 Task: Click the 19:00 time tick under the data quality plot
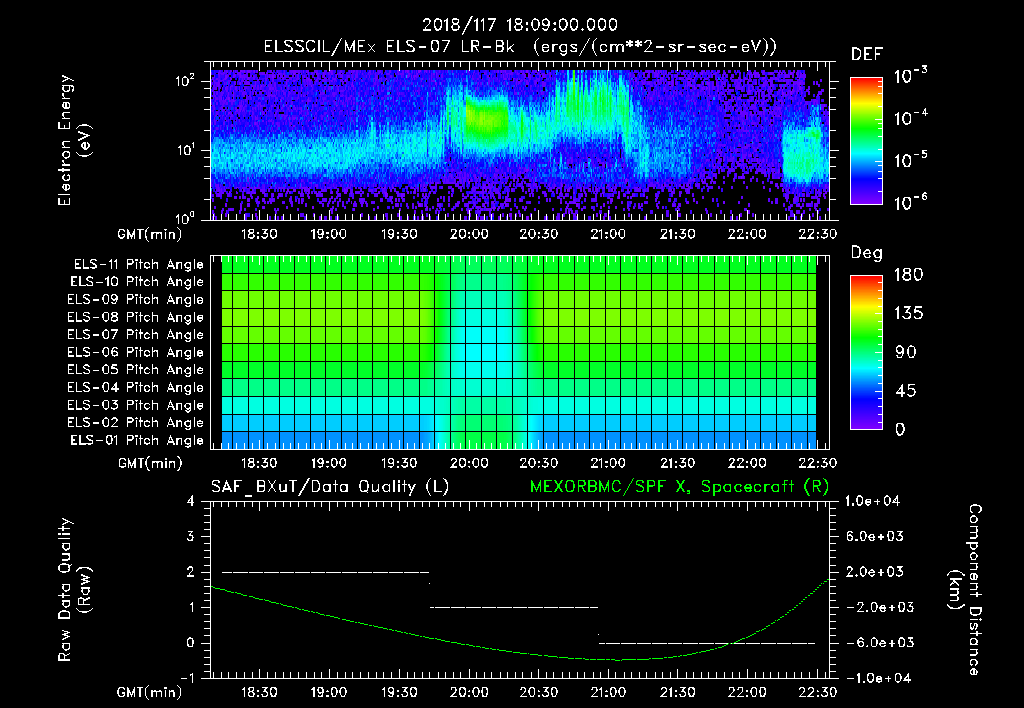tap(328, 692)
